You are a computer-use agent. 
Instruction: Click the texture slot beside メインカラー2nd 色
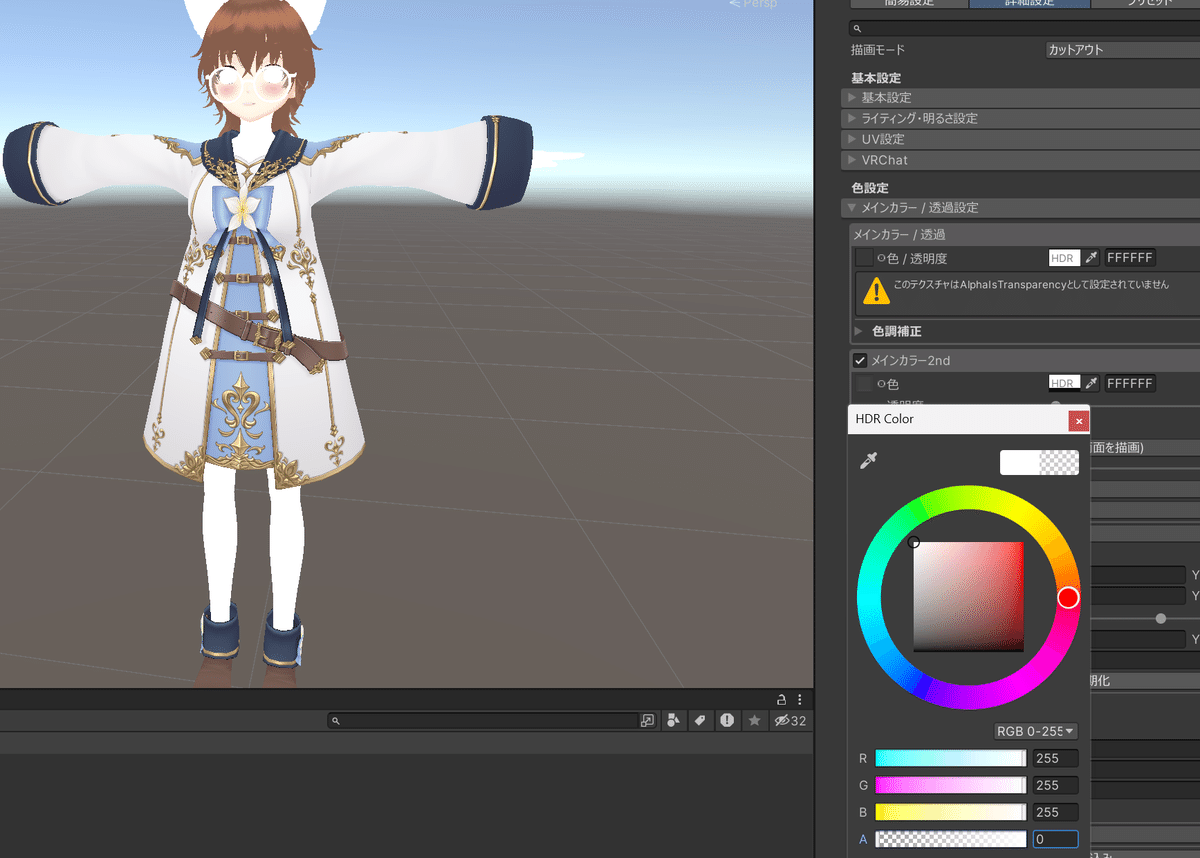[x=863, y=383]
